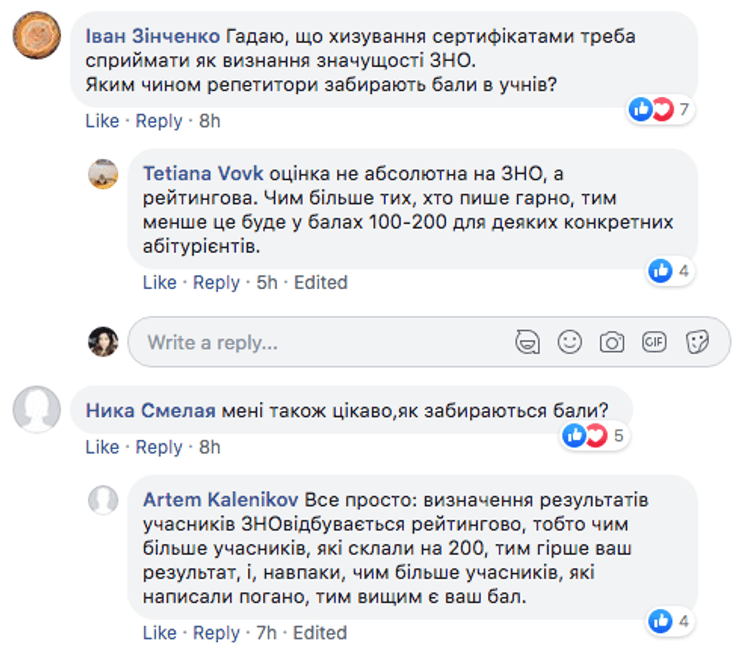This screenshot has height=657, width=740.
Task: Open Artem Kalenikov's profile via name
Action: (221, 498)
